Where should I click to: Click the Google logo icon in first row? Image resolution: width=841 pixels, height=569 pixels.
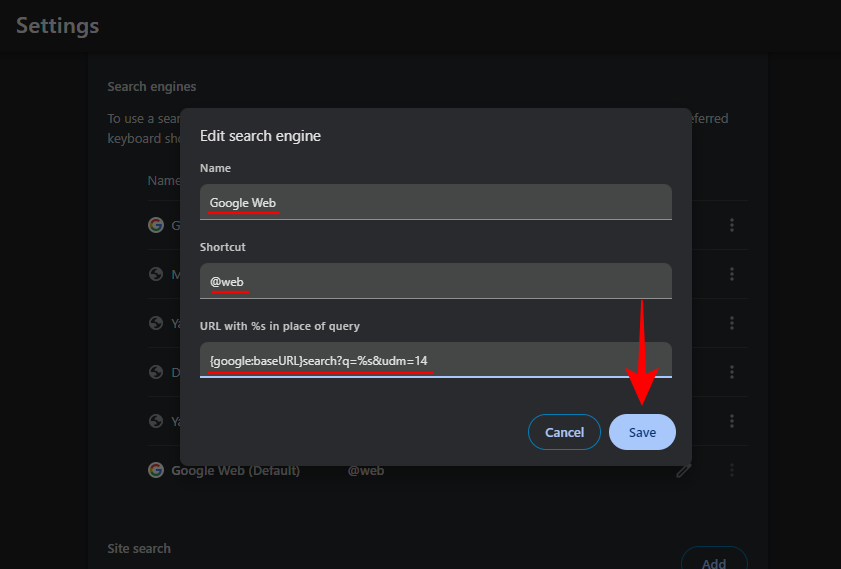coord(156,225)
